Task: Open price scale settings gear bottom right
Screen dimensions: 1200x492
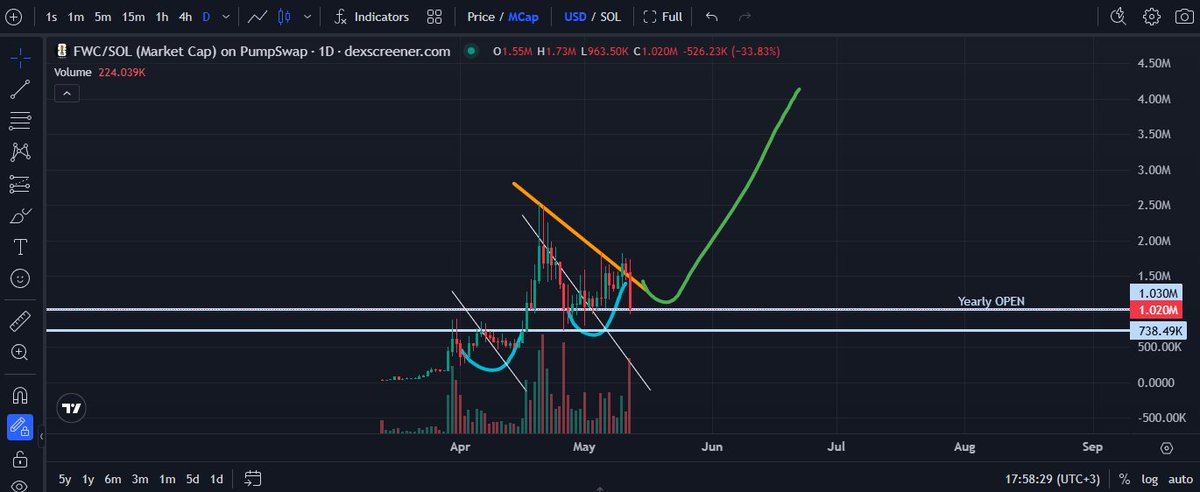Action: click(x=1167, y=447)
